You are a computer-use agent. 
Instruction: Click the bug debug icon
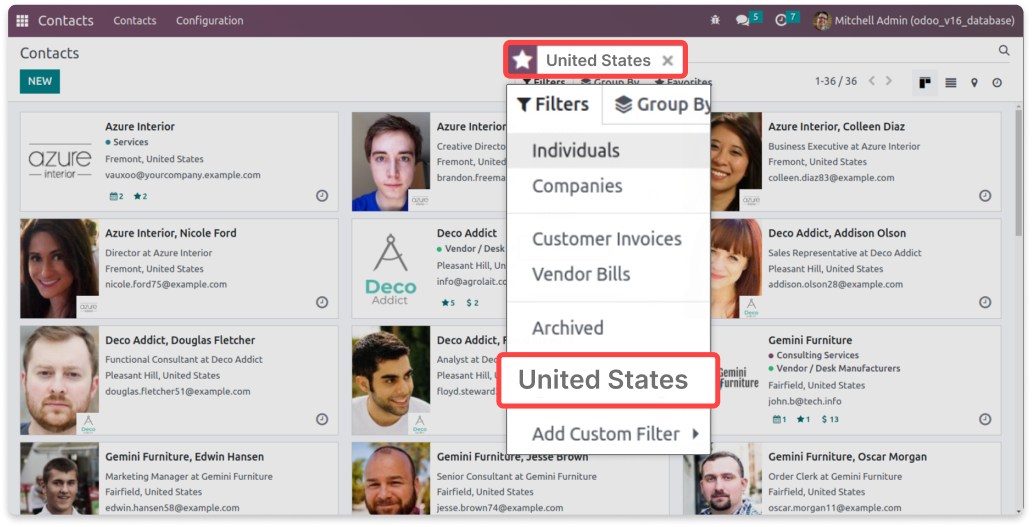click(715, 20)
